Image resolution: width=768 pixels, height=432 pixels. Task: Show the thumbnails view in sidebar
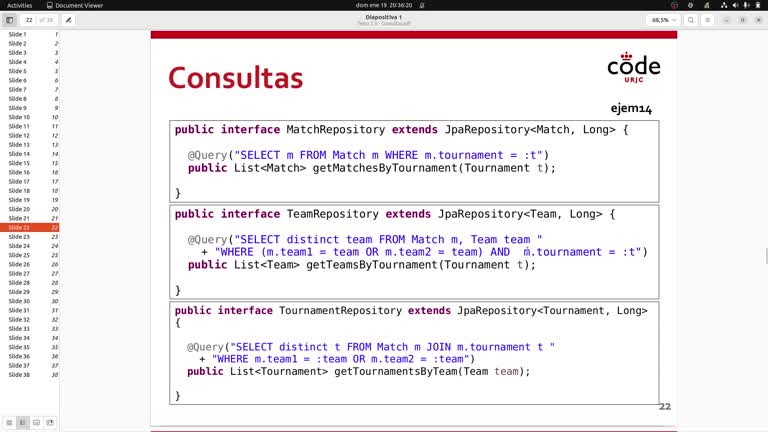click(x=9, y=422)
